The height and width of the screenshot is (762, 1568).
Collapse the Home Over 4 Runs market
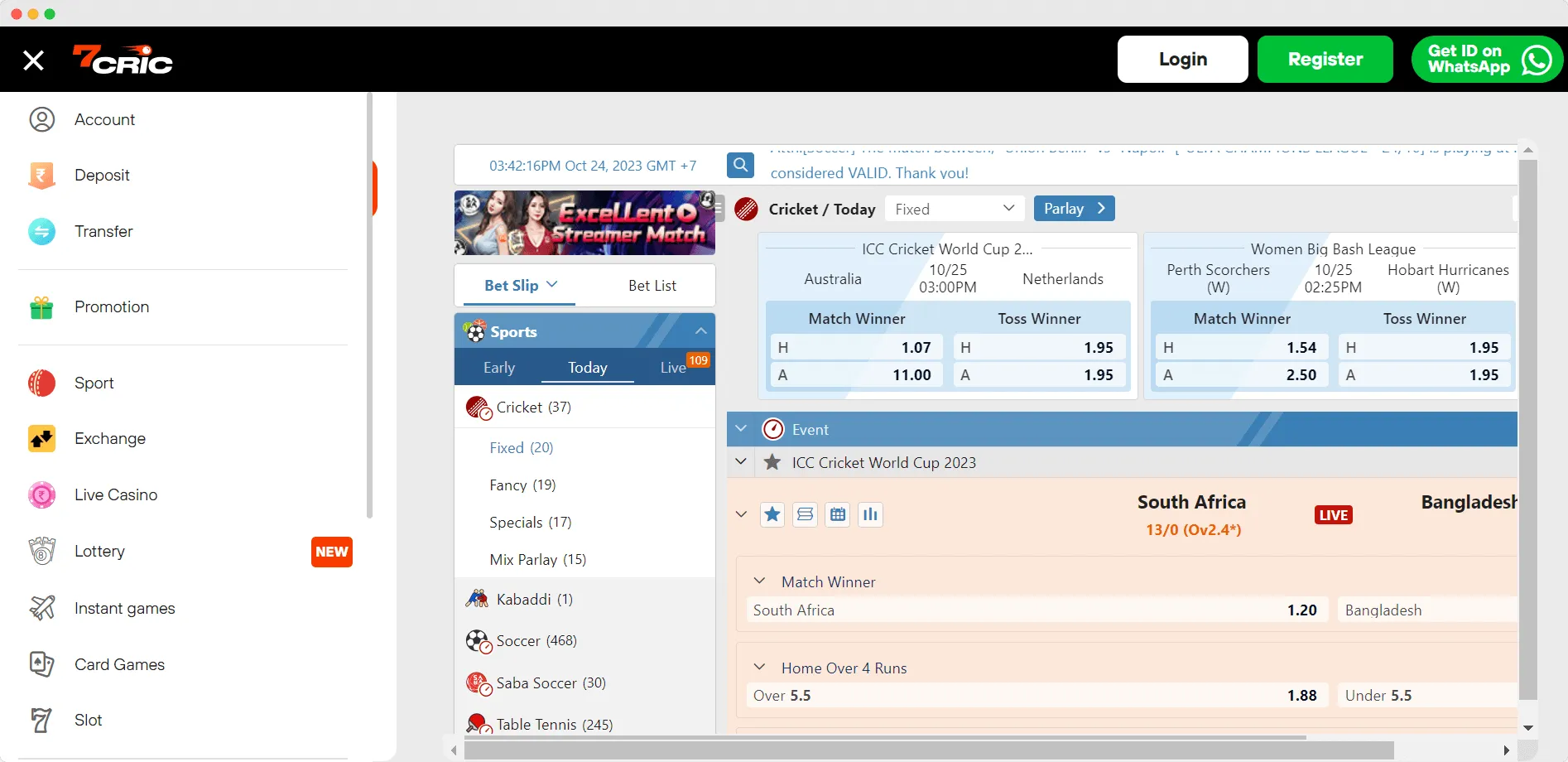click(759, 667)
